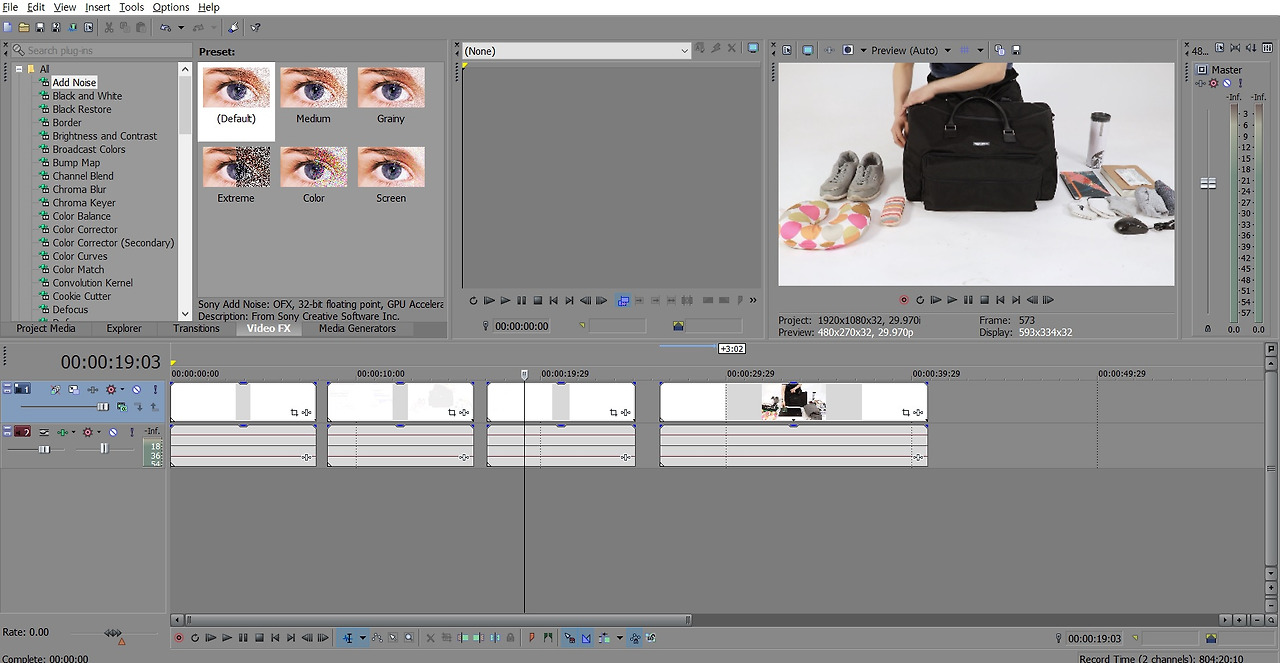Screen dimensions: 1280x663
Task: Adjust video track 1 level slider
Action: (103, 407)
